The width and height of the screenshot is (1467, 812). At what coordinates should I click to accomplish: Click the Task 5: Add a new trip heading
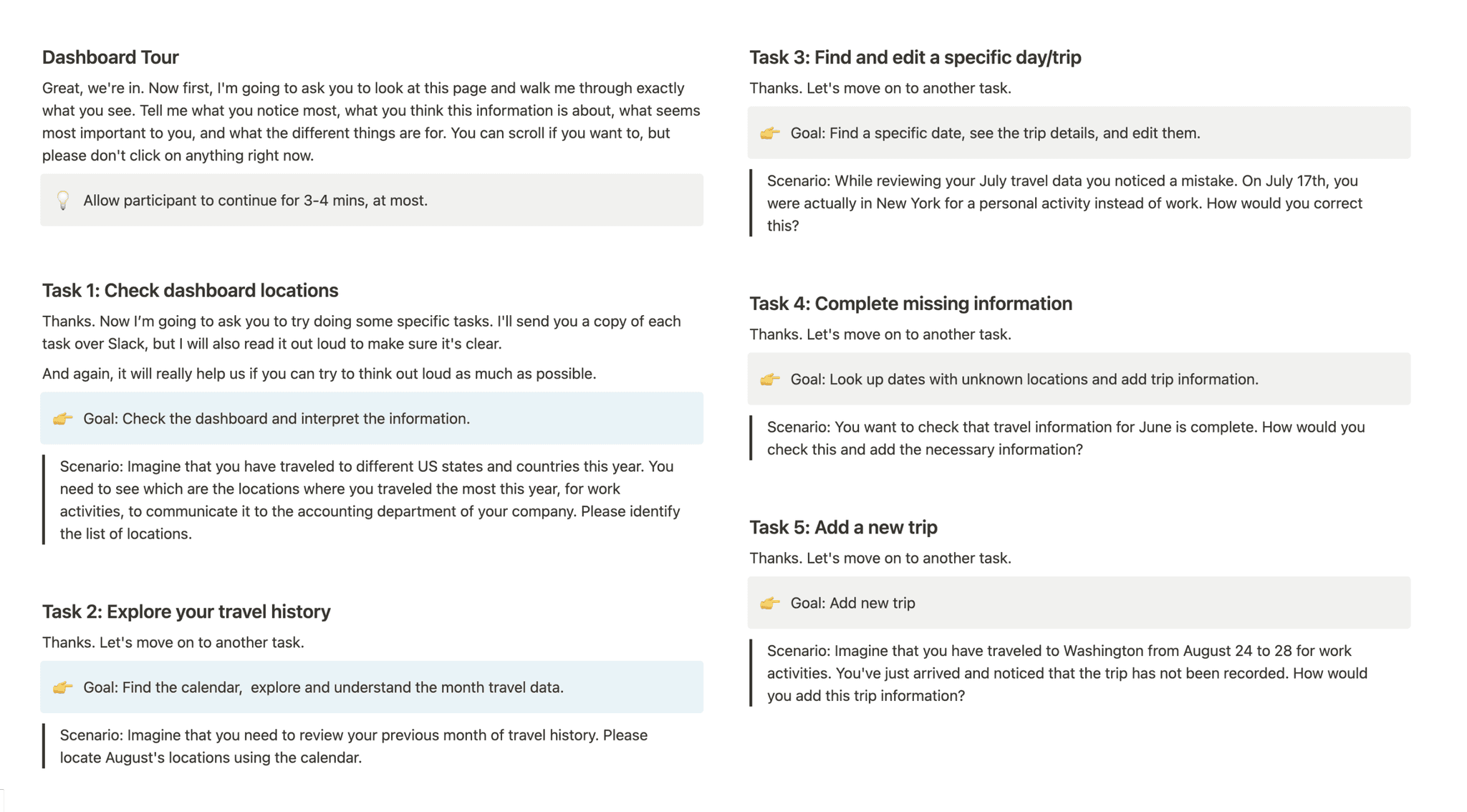[x=843, y=527]
